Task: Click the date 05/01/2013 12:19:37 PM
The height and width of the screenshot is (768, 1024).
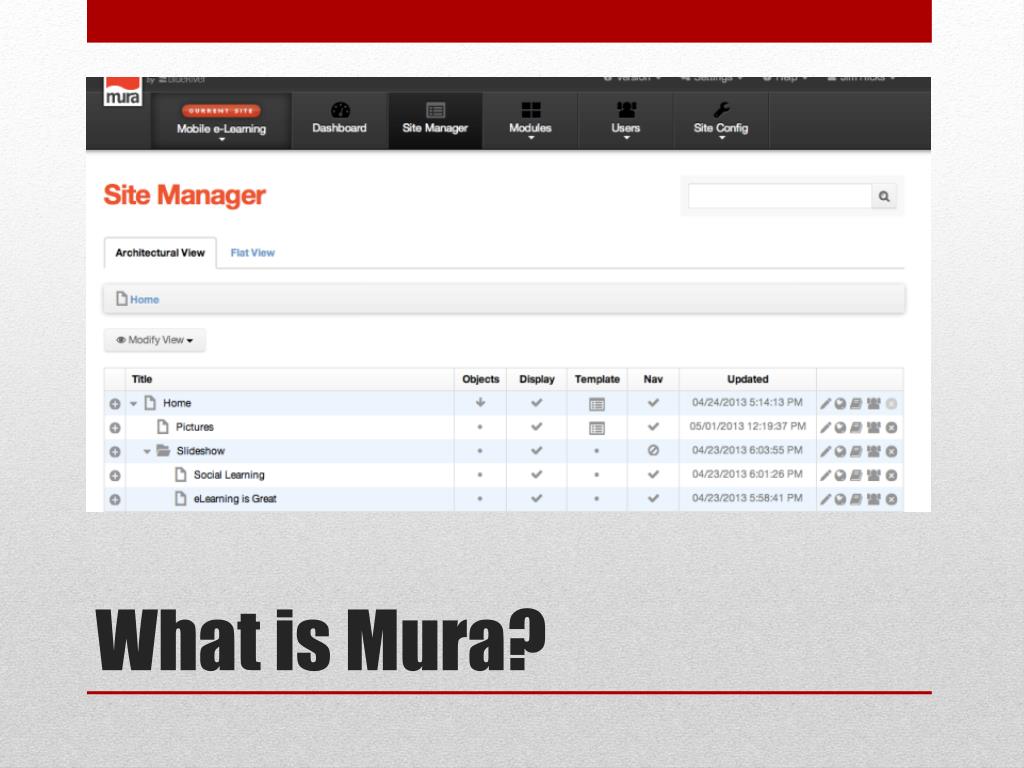Action: pos(748,426)
